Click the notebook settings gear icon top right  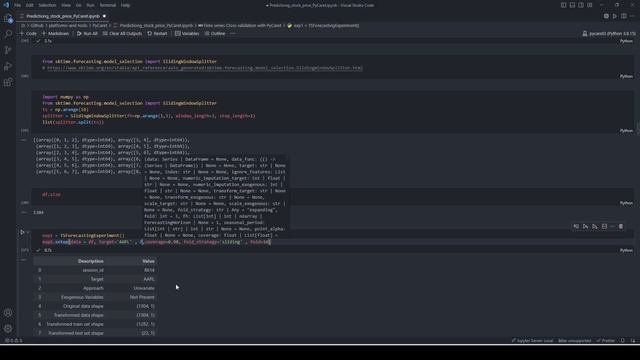606,16
